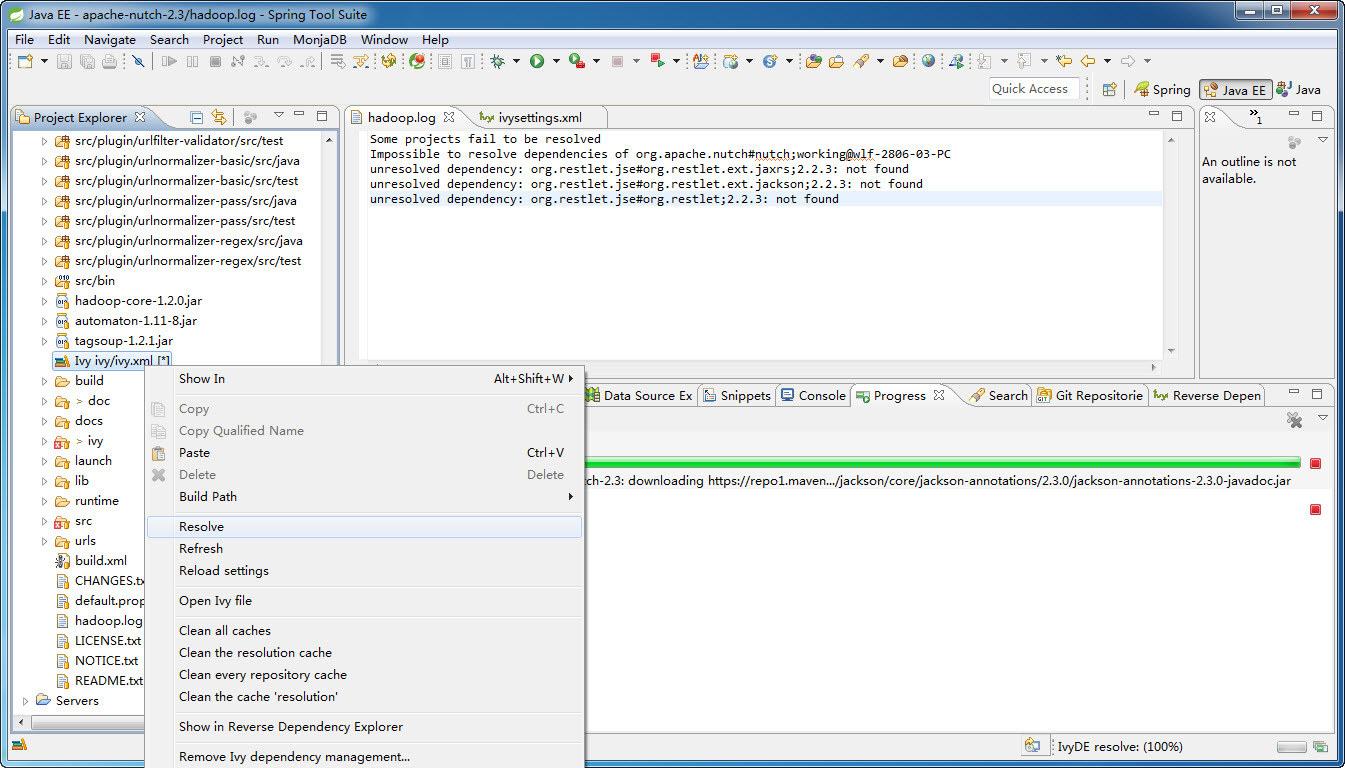
Task: Collapse all in Project Explorer
Action: [196, 117]
